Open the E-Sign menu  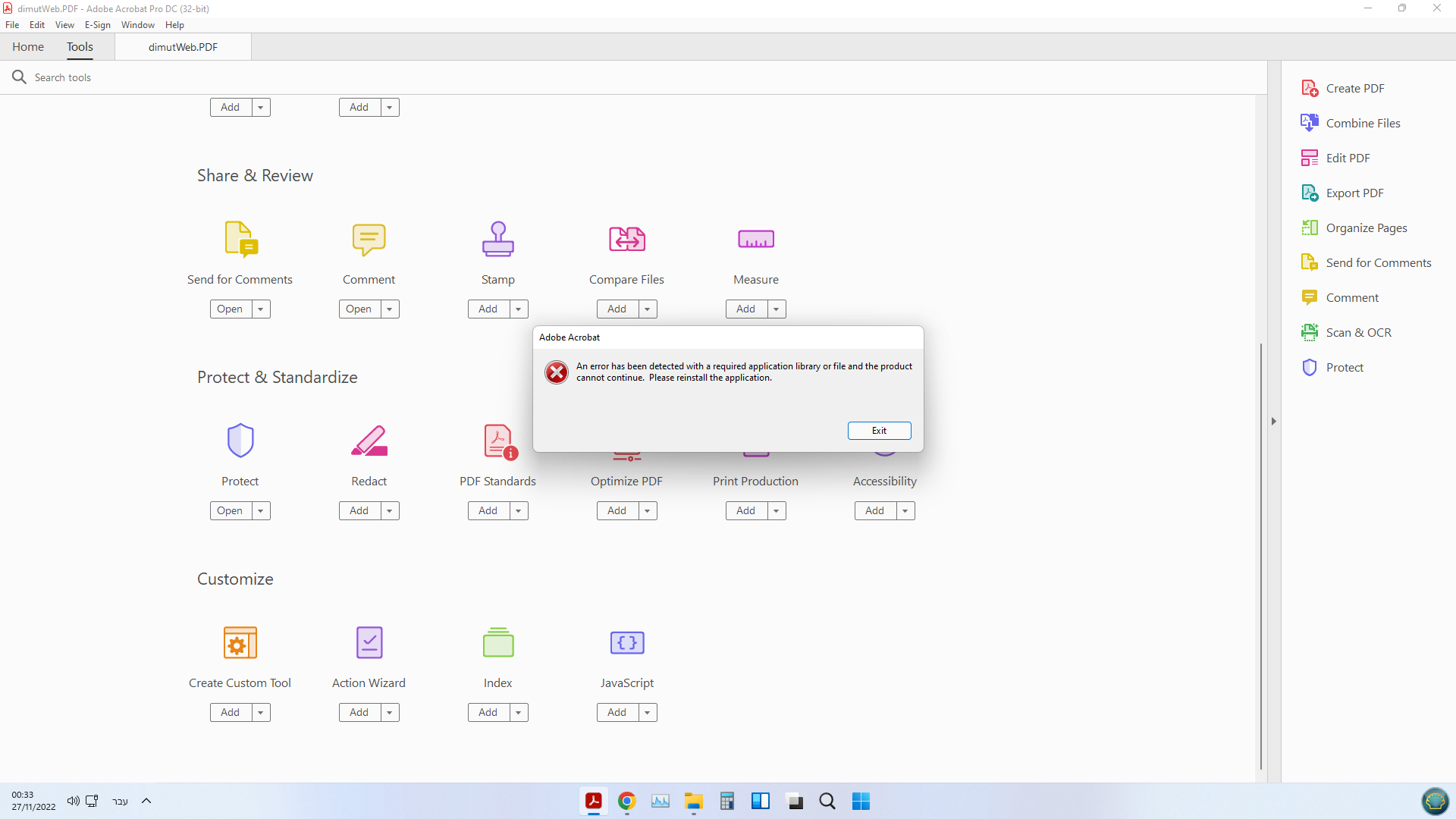point(97,24)
